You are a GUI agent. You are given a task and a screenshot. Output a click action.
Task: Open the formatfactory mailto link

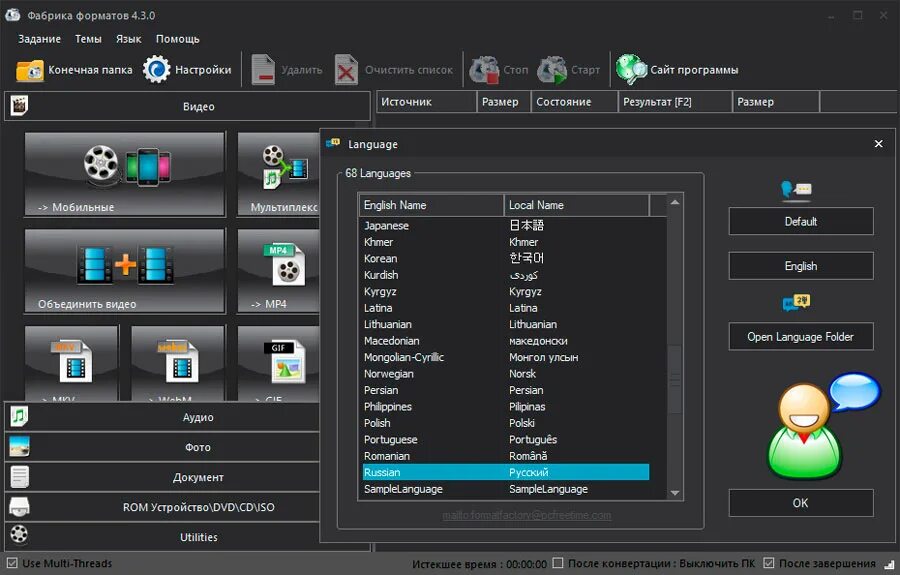526,515
